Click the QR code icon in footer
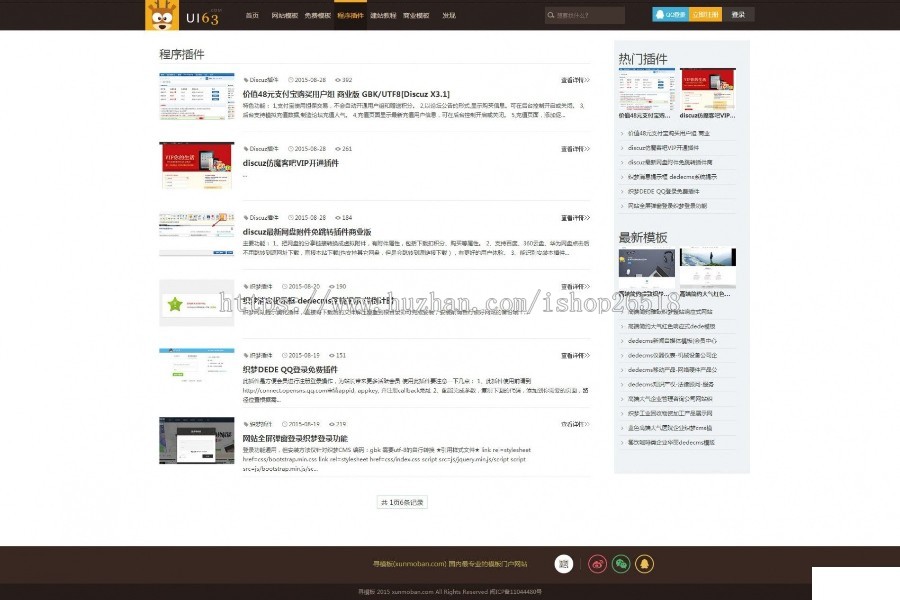Screen dimensions: 900x600 click(x=564, y=563)
